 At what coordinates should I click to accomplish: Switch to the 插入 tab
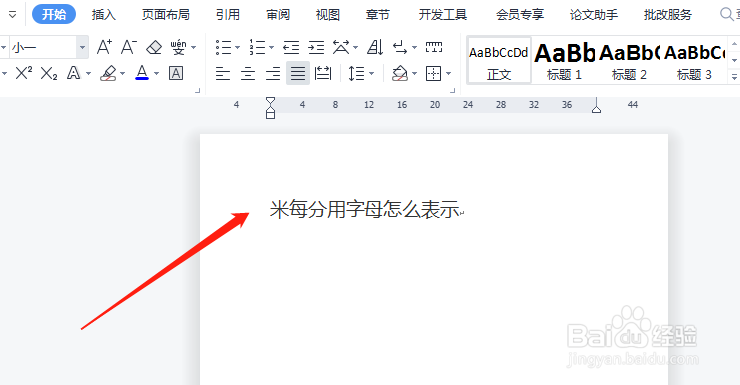tap(104, 15)
